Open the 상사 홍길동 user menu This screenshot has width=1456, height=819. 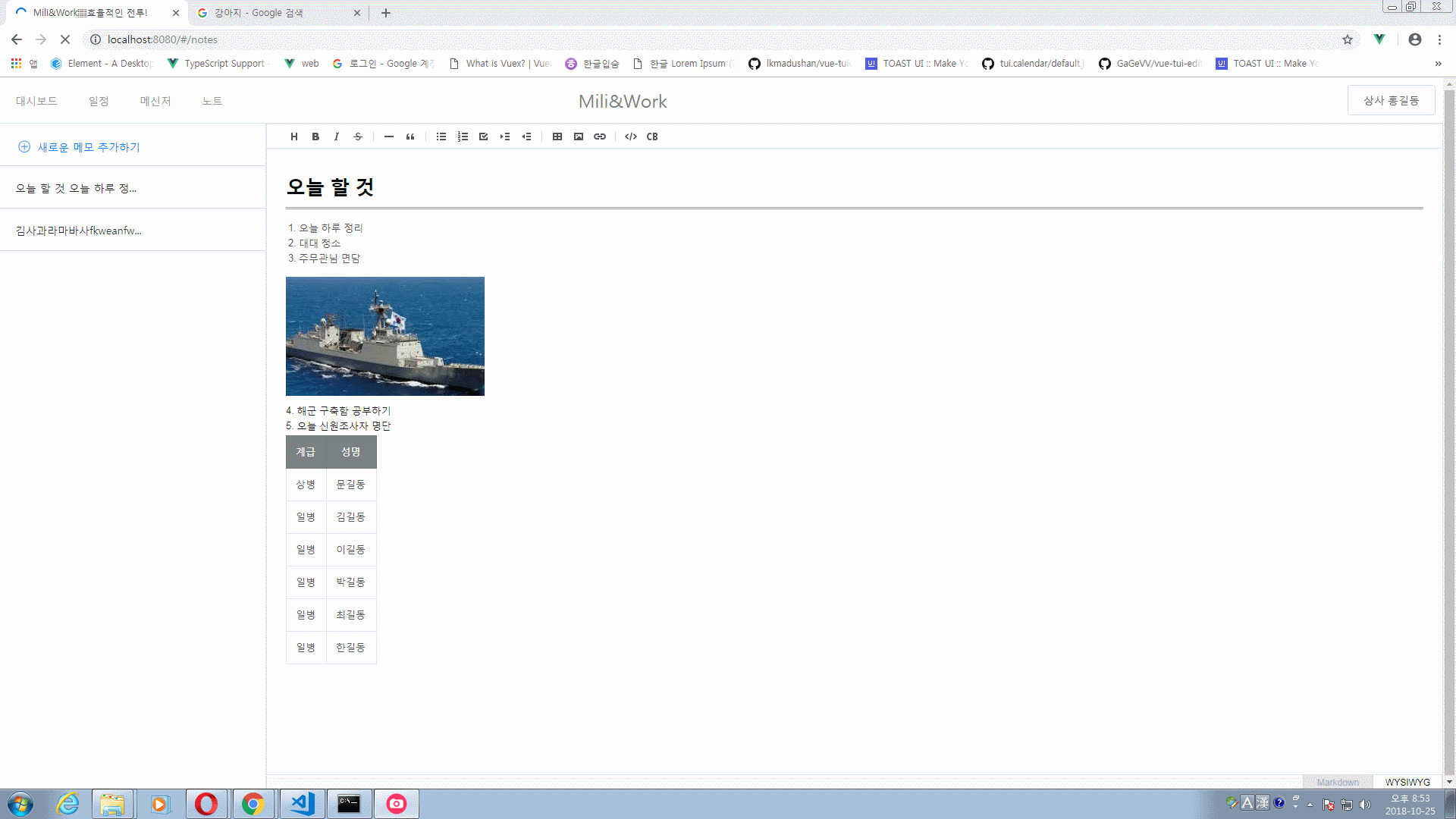tap(1391, 100)
